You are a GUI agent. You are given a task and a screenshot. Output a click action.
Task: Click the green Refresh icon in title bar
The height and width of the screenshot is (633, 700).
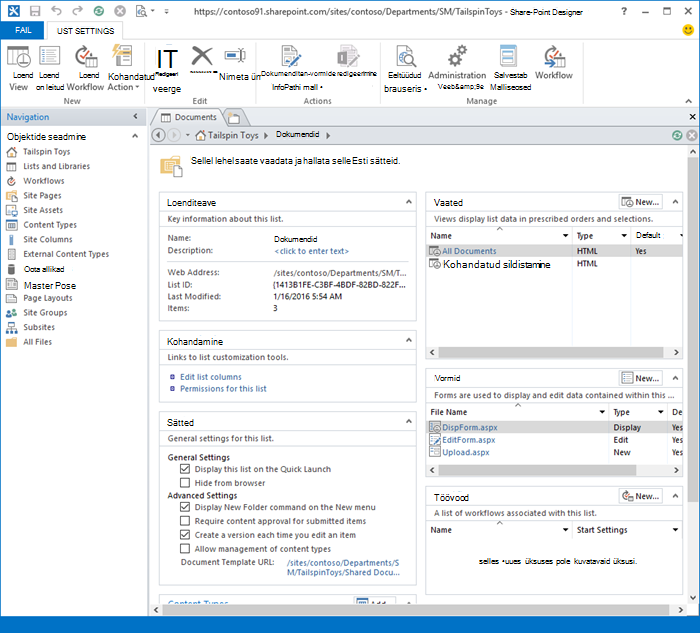pyautogui.click(x=99, y=11)
